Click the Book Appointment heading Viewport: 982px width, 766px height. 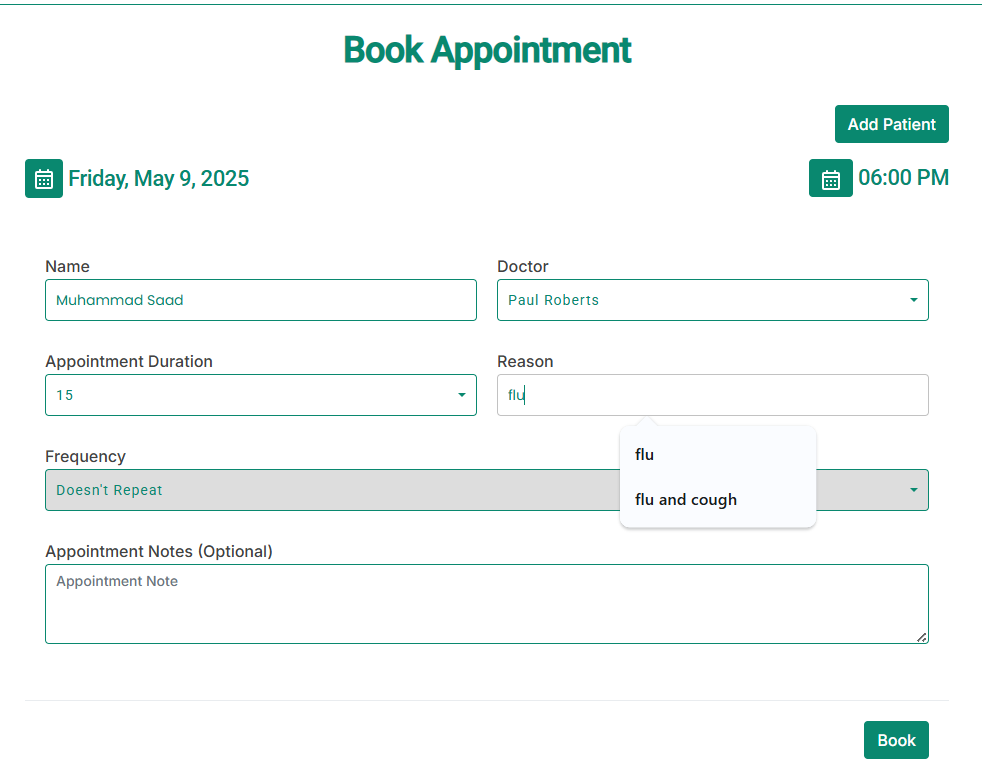[487, 50]
